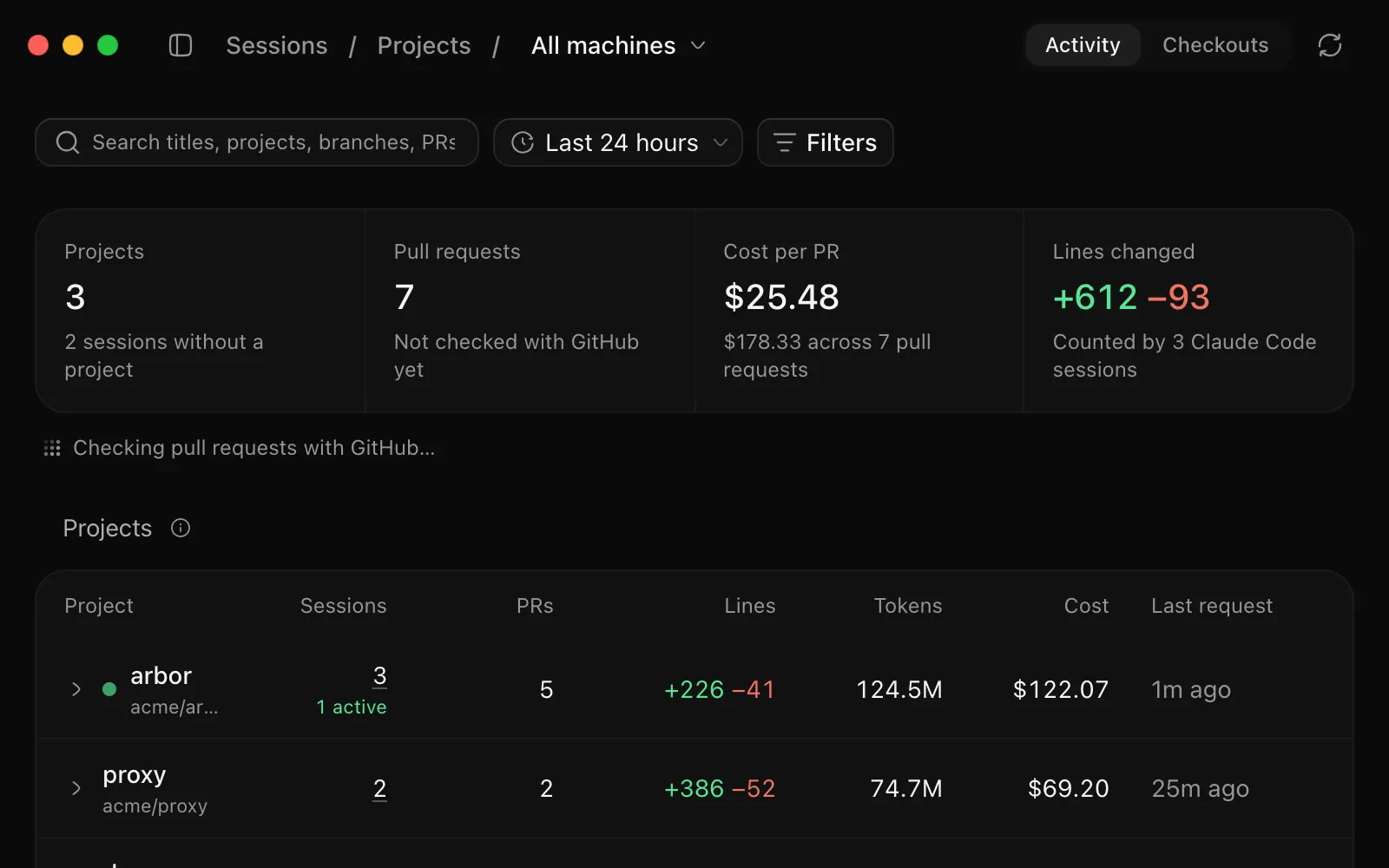Click the Project column header
This screenshot has height=868, width=1389.
click(99, 606)
